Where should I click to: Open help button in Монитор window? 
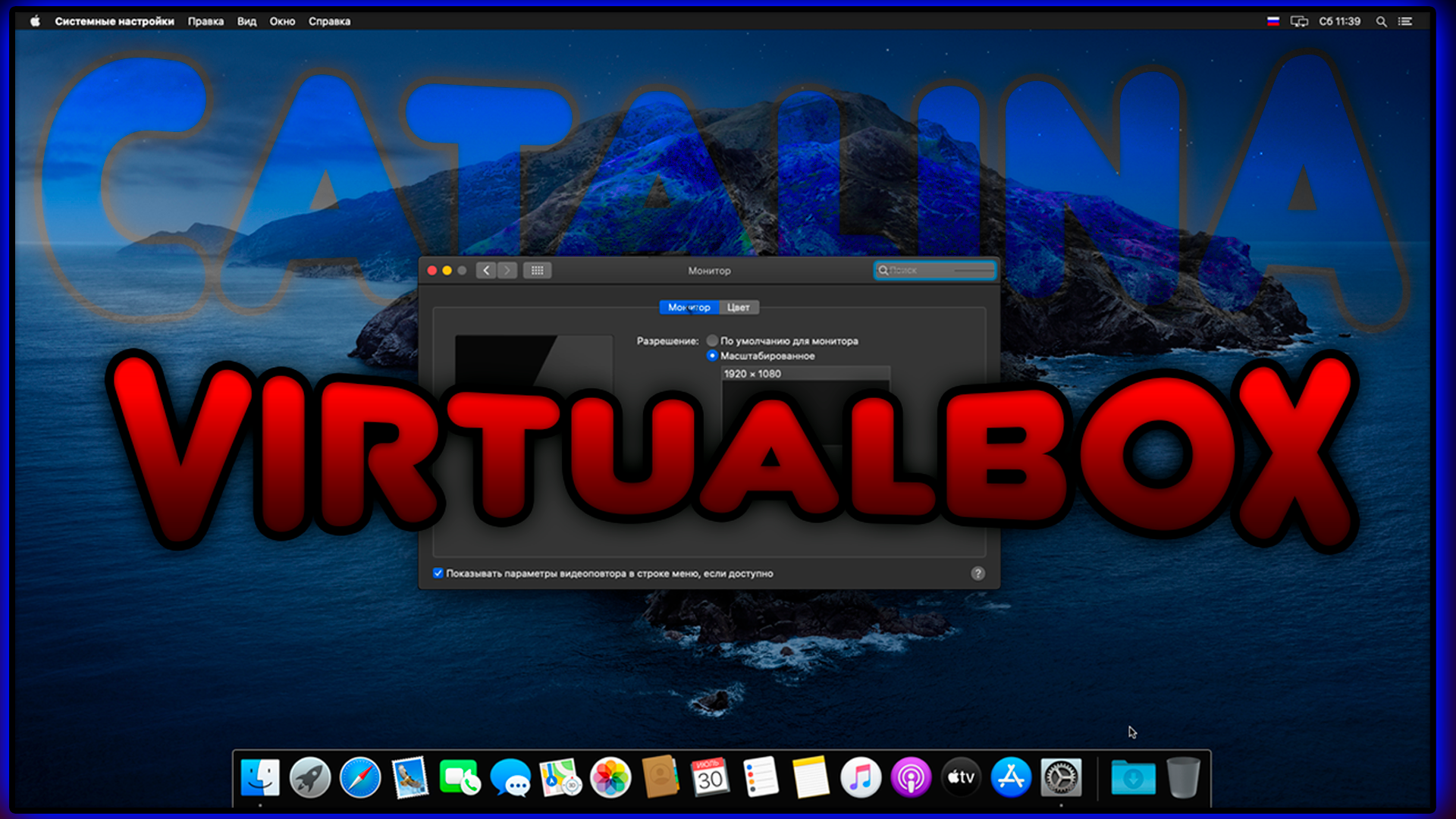978,573
